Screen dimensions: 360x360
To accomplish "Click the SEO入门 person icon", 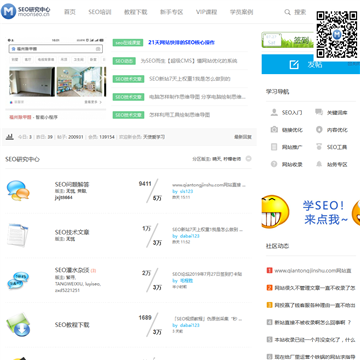I will click(x=274, y=112).
